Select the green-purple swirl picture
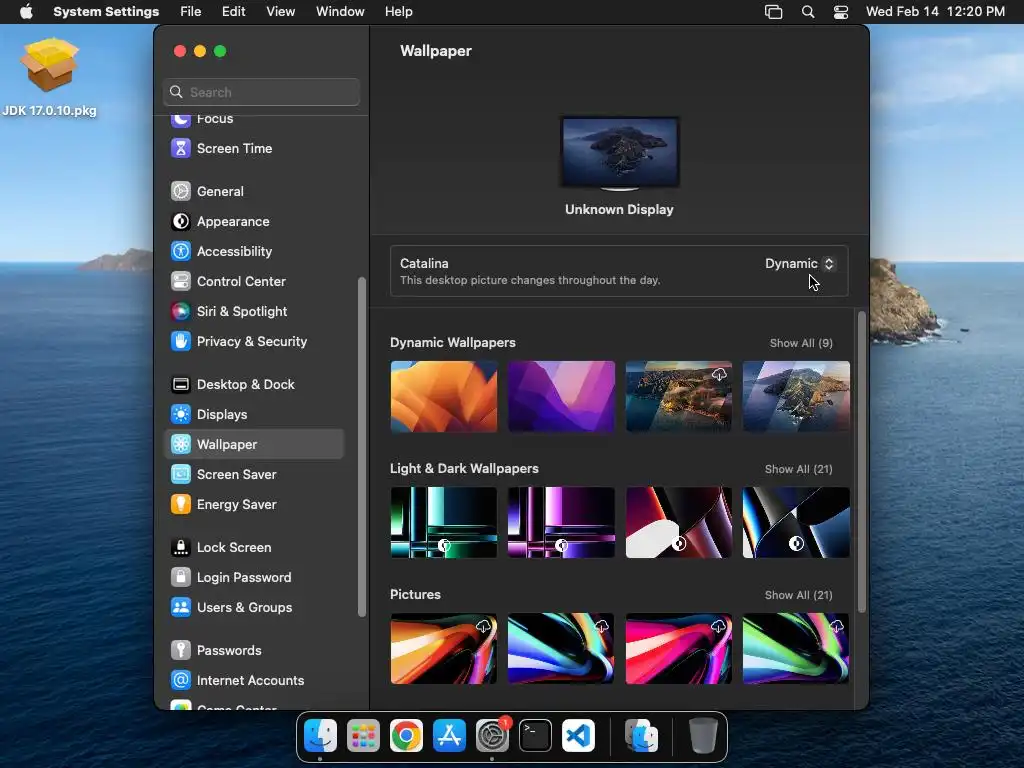This screenshot has height=768, width=1024. pos(796,648)
